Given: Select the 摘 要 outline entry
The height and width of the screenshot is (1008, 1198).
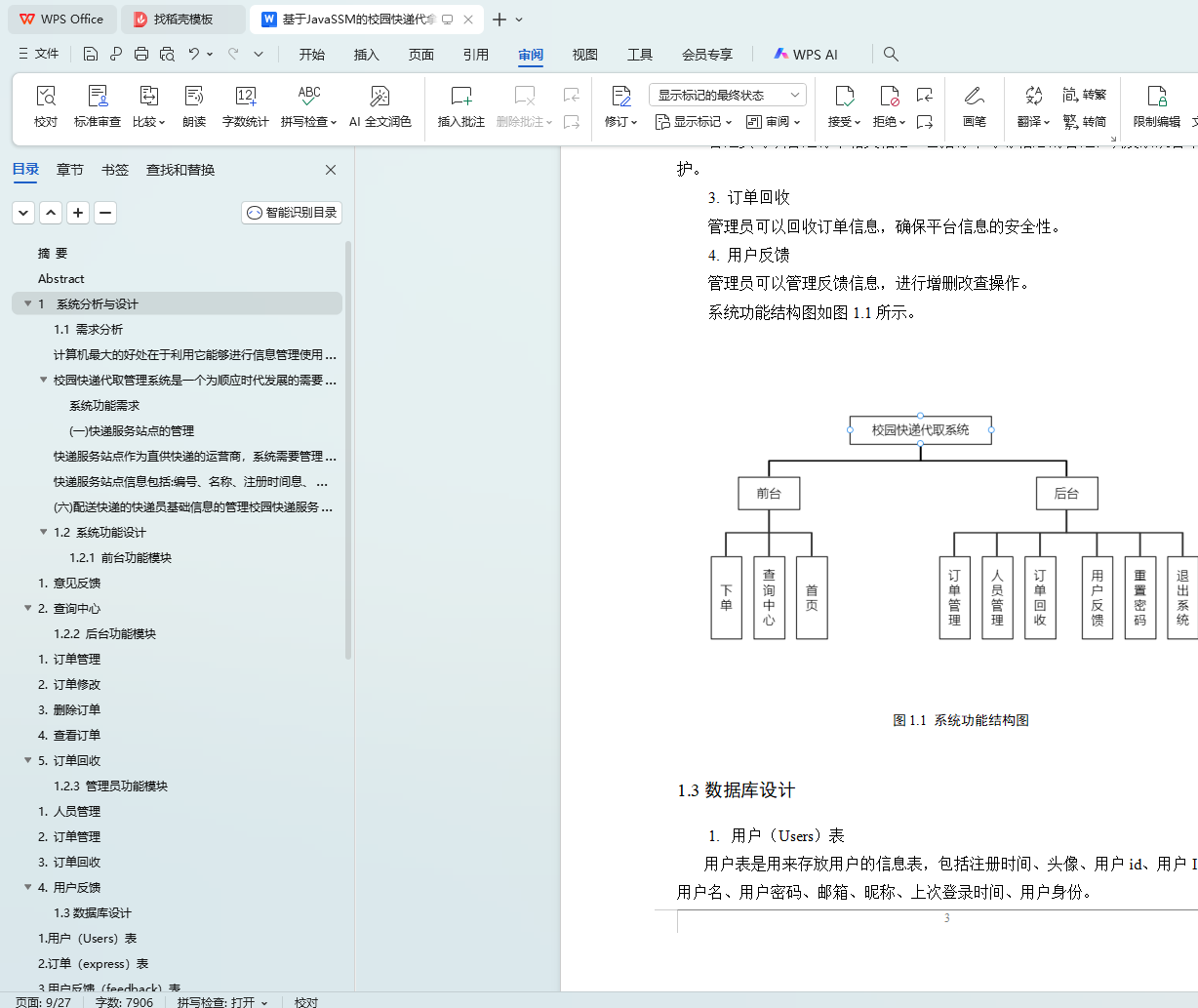Looking at the screenshot, I should [x=53, y=253].
